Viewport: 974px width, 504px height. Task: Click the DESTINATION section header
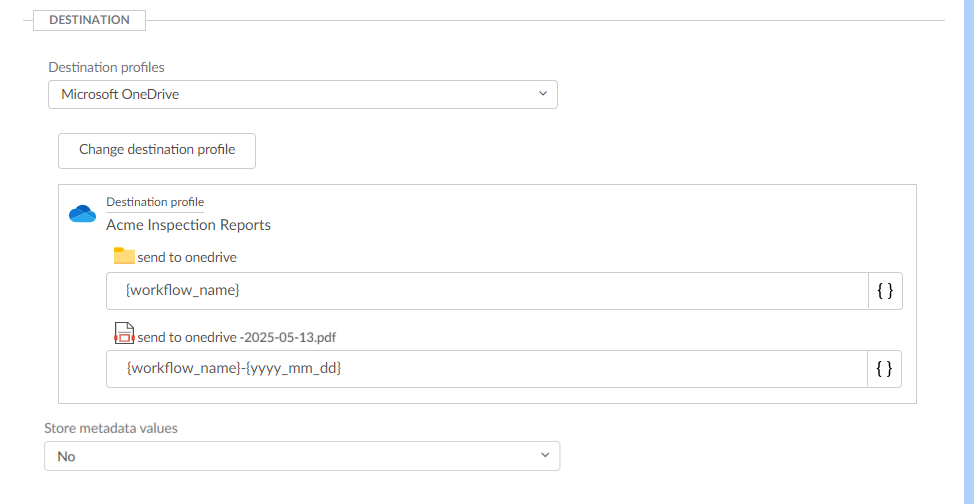[x=89, y=20]
